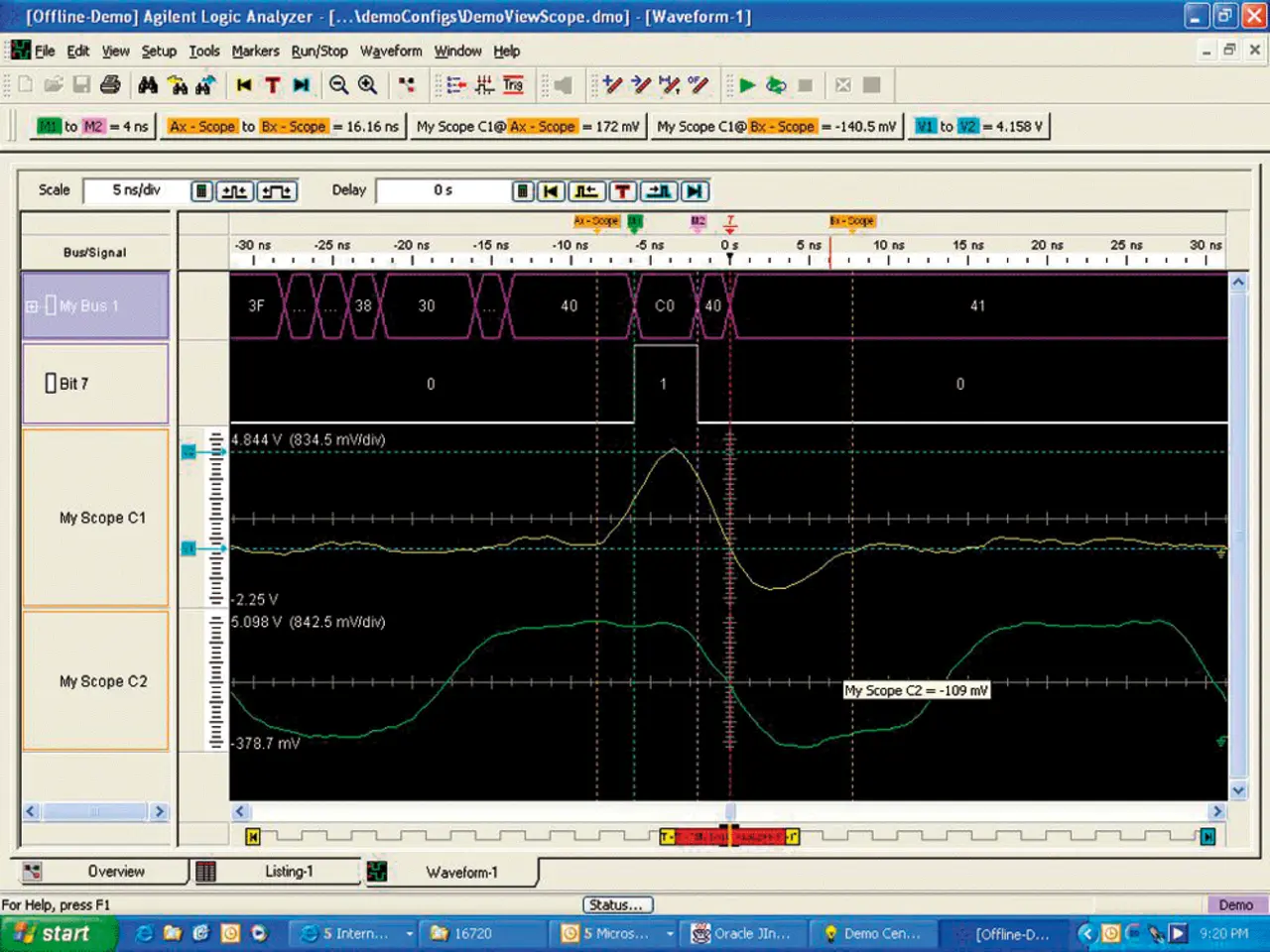Click the Scale input field showing 5 ns/div

pyautogui.click(x=136, y=190)
